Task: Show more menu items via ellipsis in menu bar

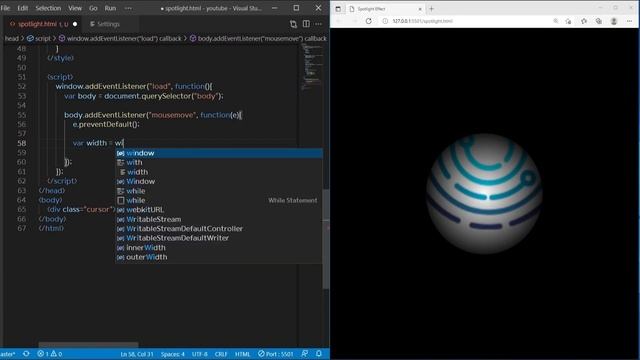Action: [128, 8]
